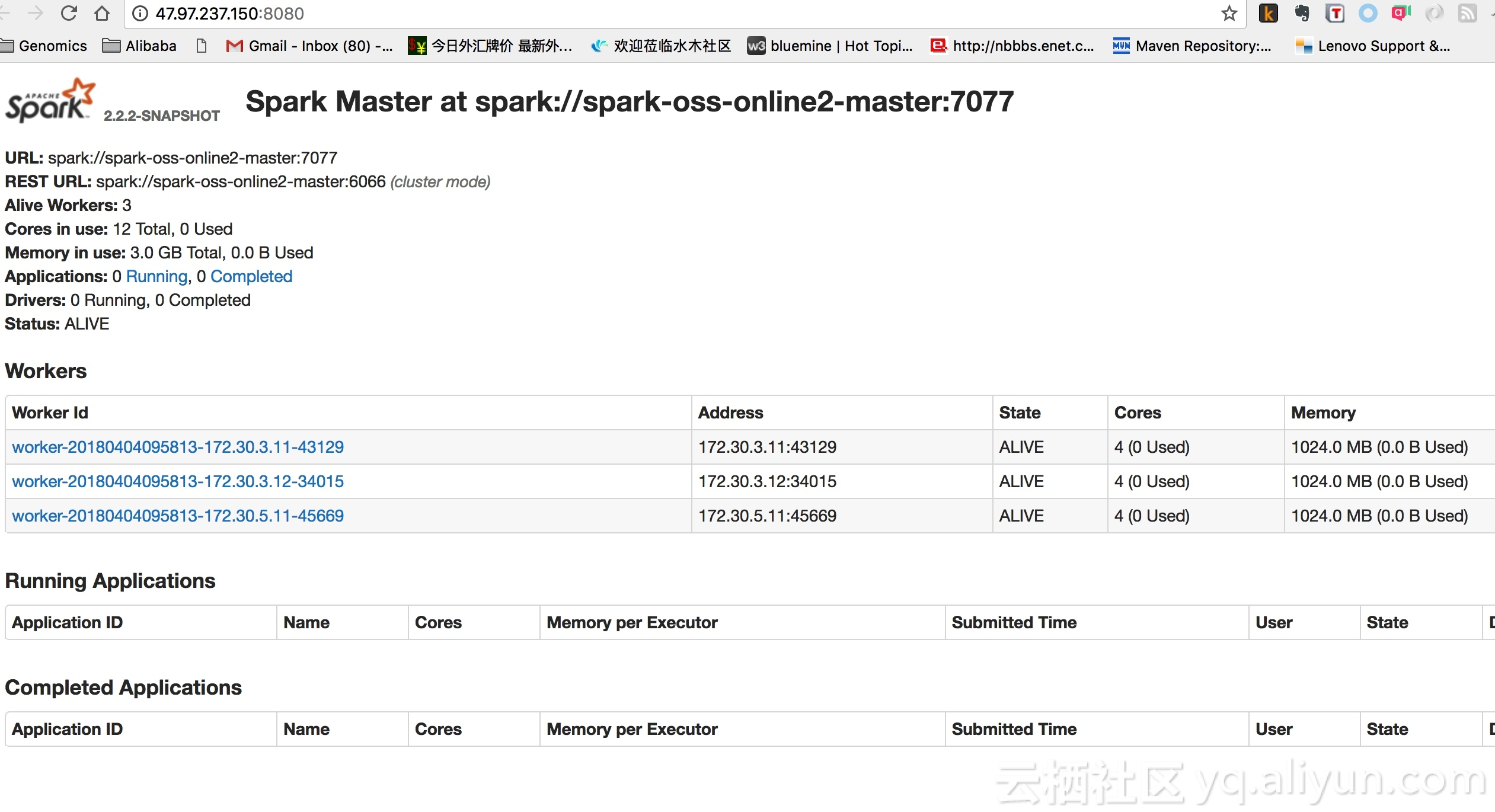Open the orange K extension icon

tap(1268, 13)
